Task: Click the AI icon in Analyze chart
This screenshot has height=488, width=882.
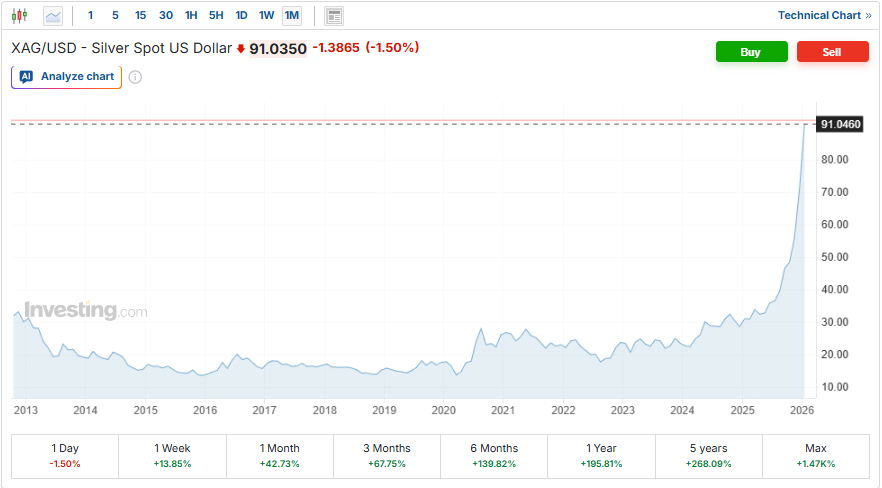Action: point(27,76)
